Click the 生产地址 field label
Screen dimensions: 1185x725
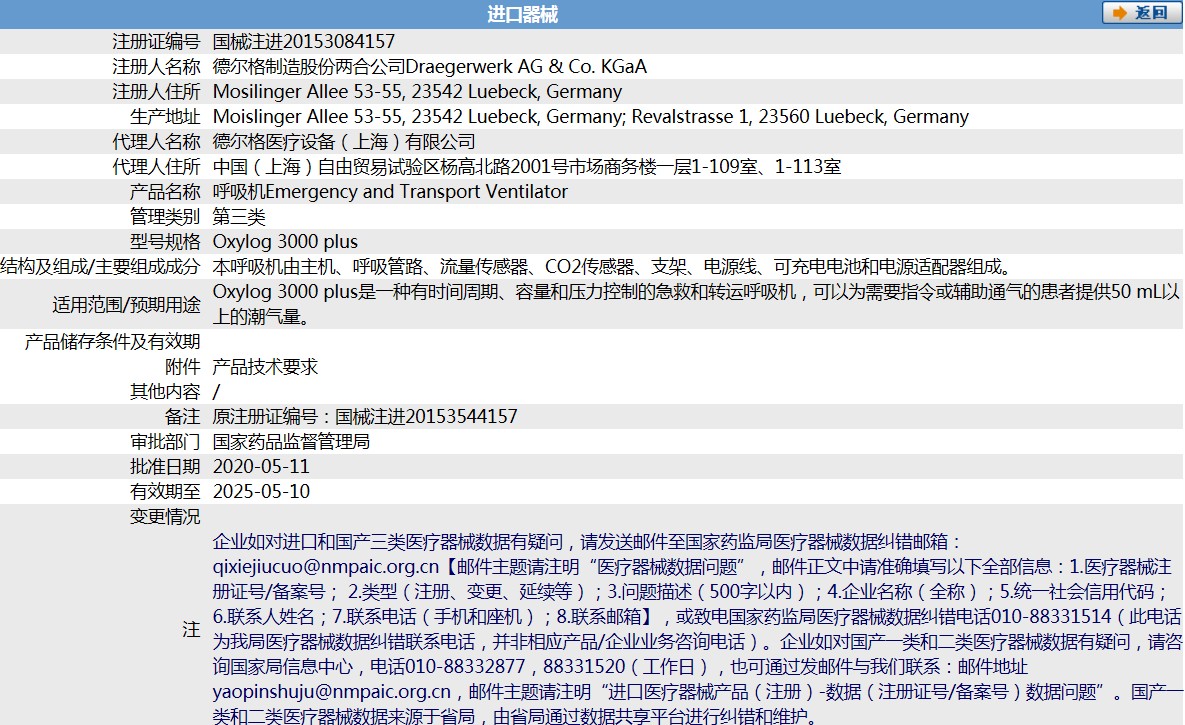[165, 116]
